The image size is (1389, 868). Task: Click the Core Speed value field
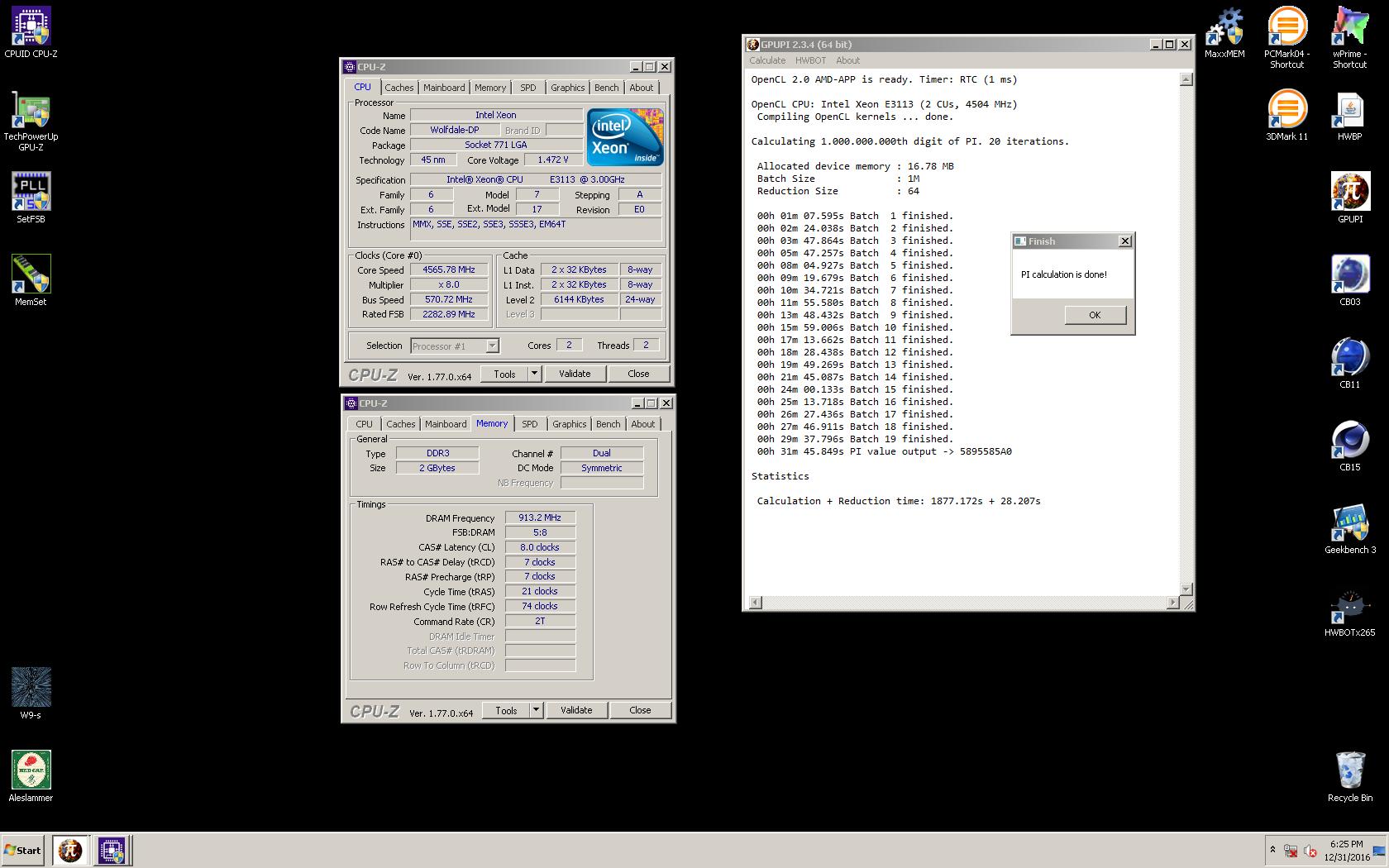[x=449, y=269]
